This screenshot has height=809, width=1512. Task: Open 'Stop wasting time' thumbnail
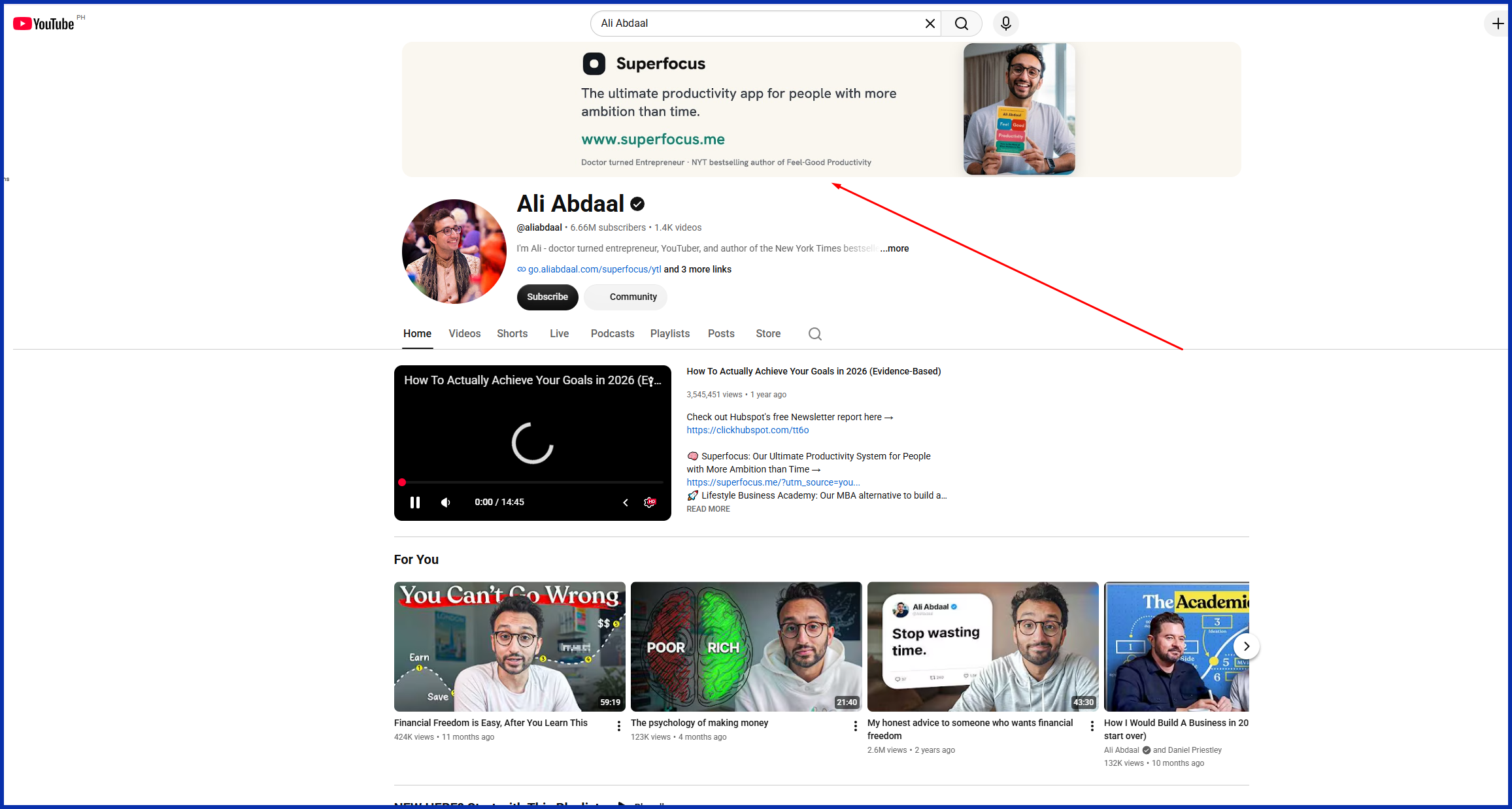tap(983, 646)
